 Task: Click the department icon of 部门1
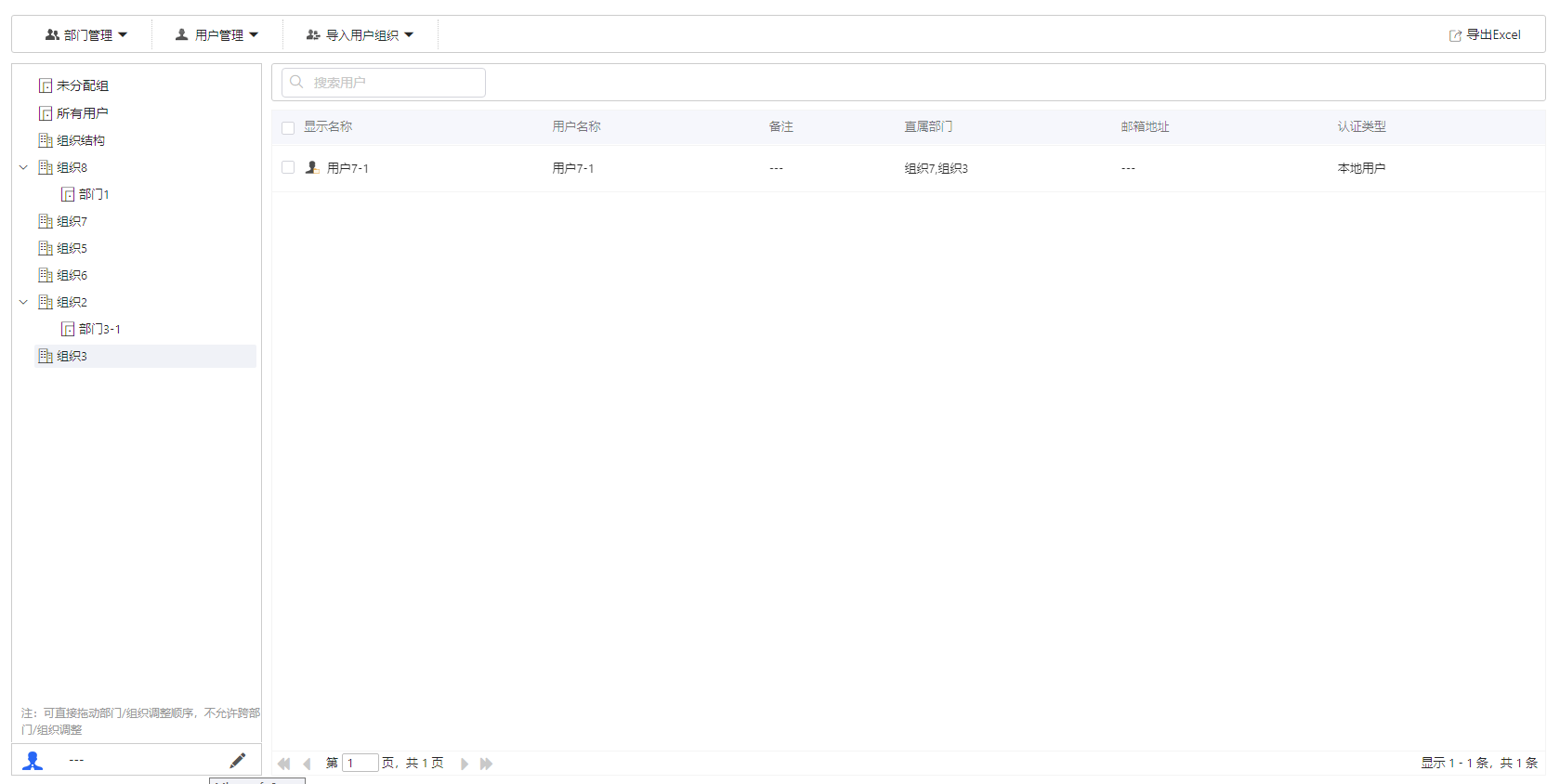[68, 194]
